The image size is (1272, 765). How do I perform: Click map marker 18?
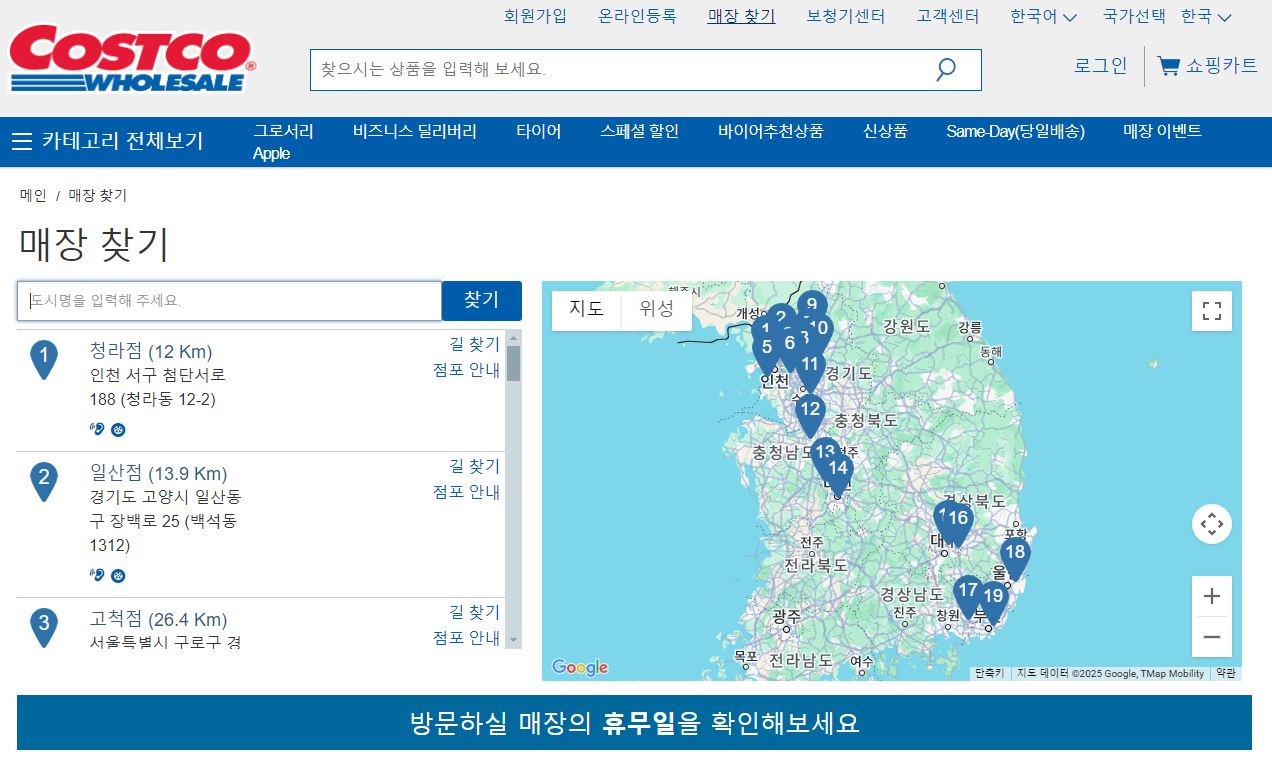(x=1015, y=556)
